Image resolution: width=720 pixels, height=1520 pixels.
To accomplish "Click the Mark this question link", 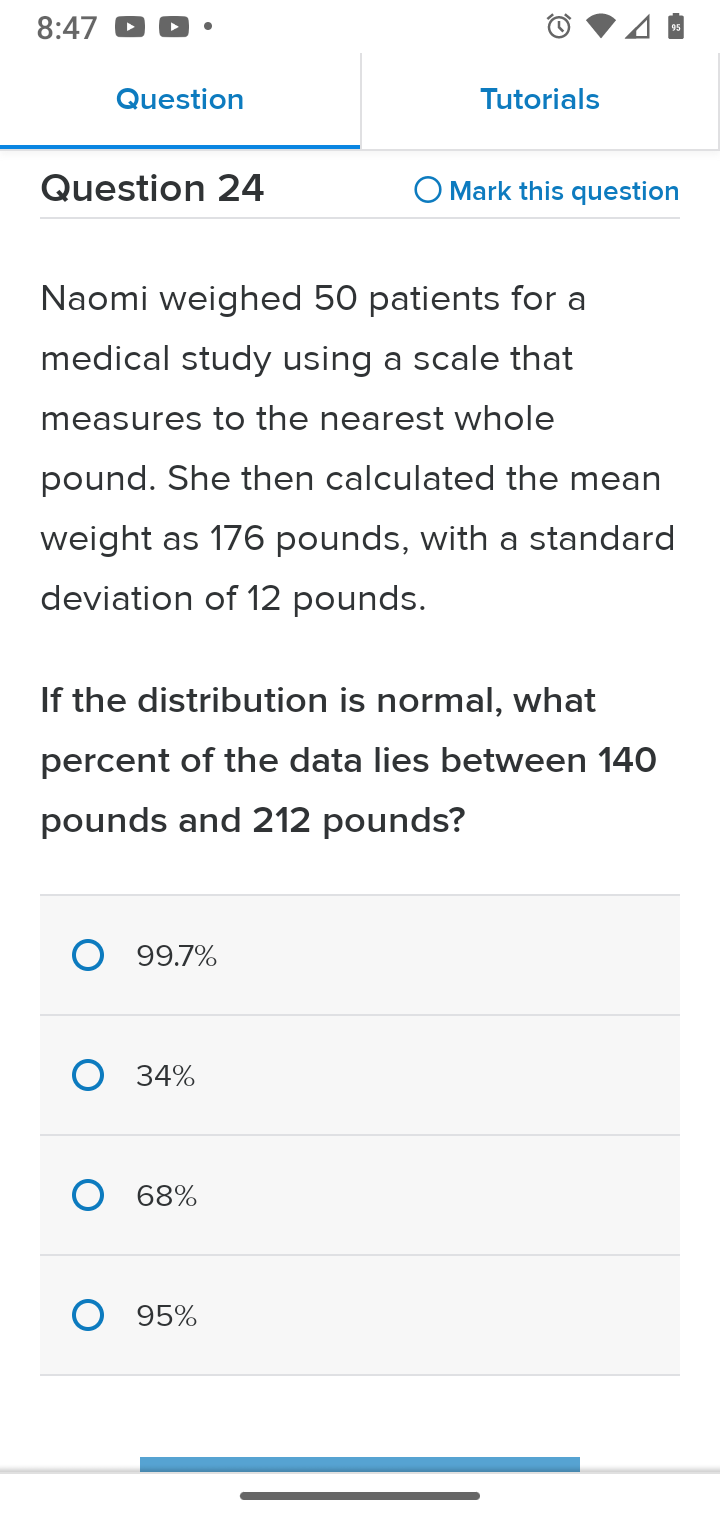I will pos(564,191).
